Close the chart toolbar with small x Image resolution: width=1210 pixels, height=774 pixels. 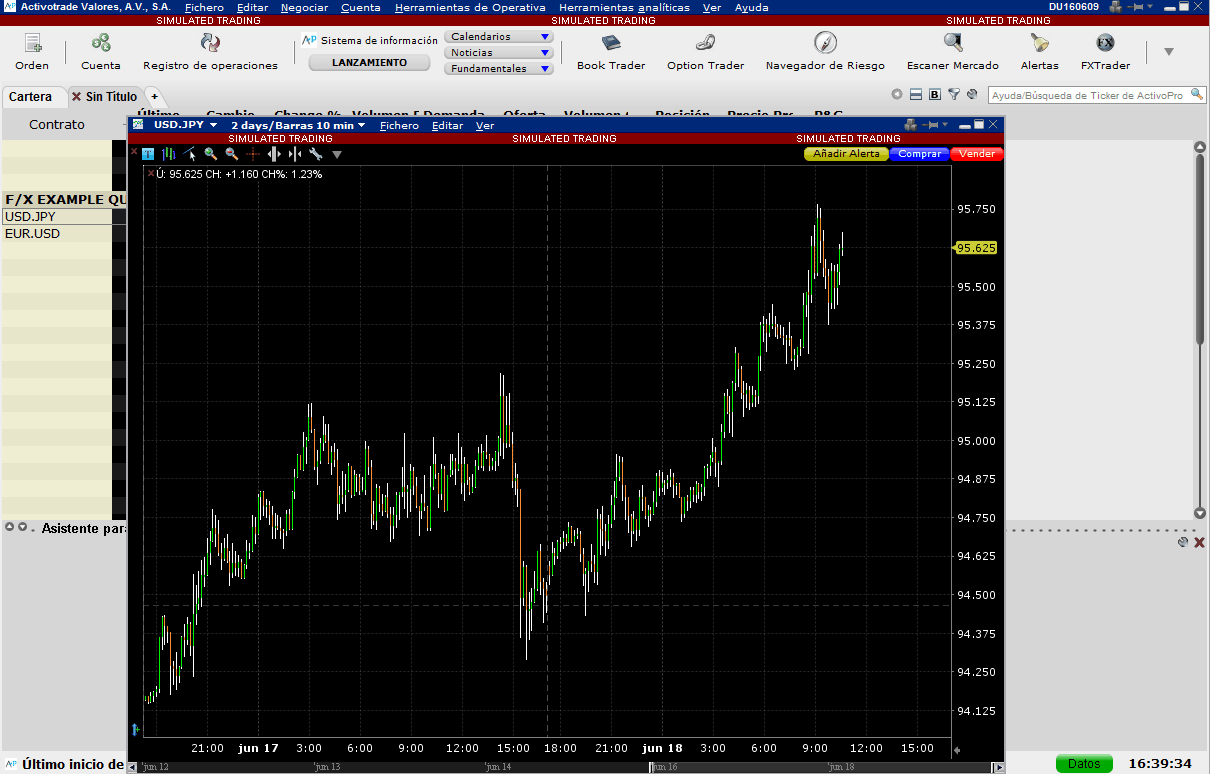[x=133, y=152]
